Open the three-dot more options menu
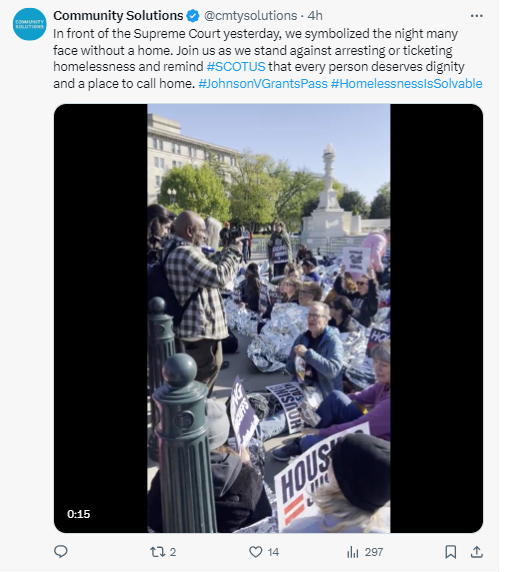Image resolution: width=512 pixels, height=572 pixels. [x=477, y=16]
